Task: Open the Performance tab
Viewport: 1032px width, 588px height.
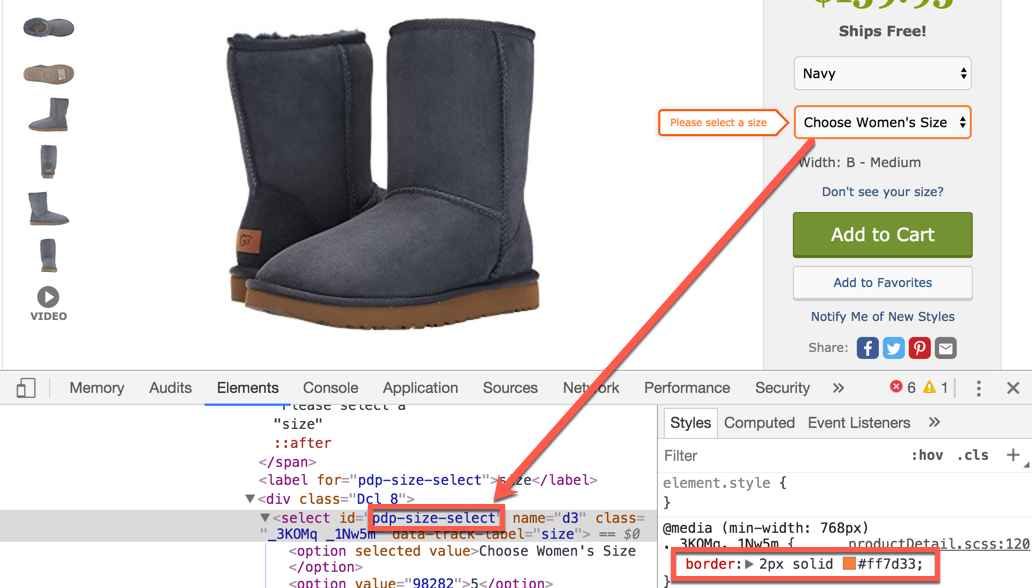Action: (687, 388)
